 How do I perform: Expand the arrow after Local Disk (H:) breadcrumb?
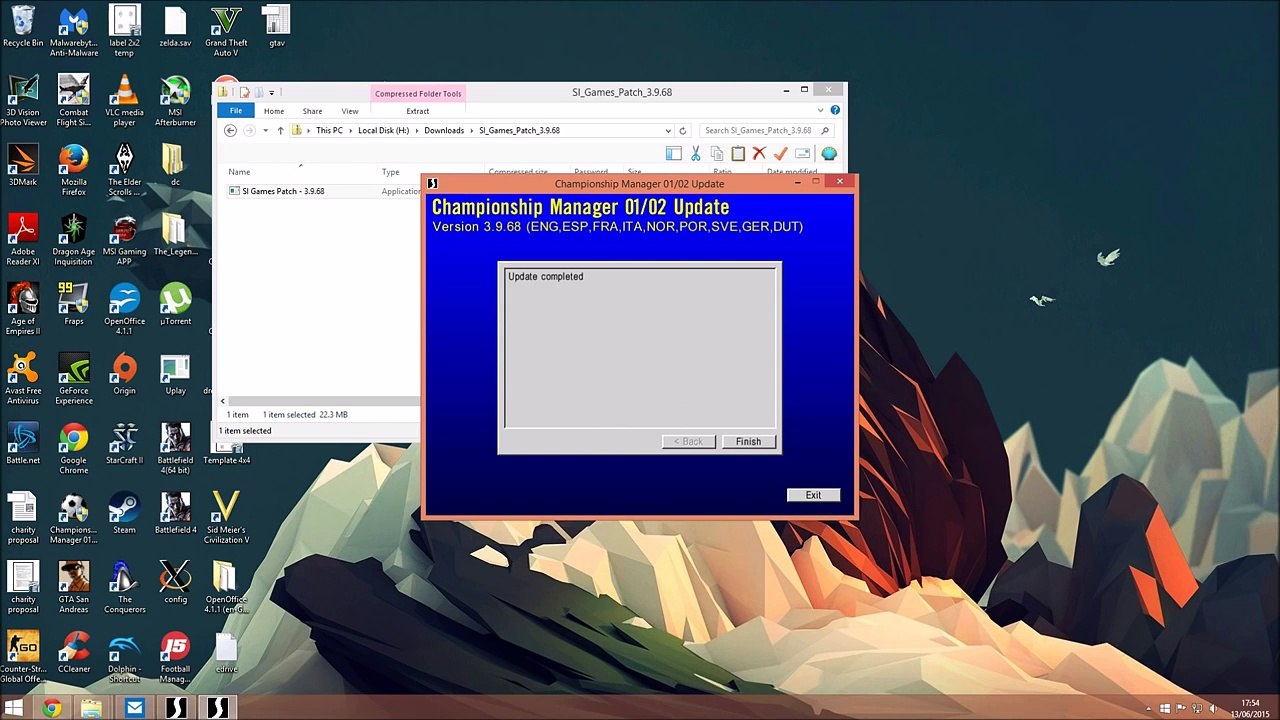coord(417,131)
